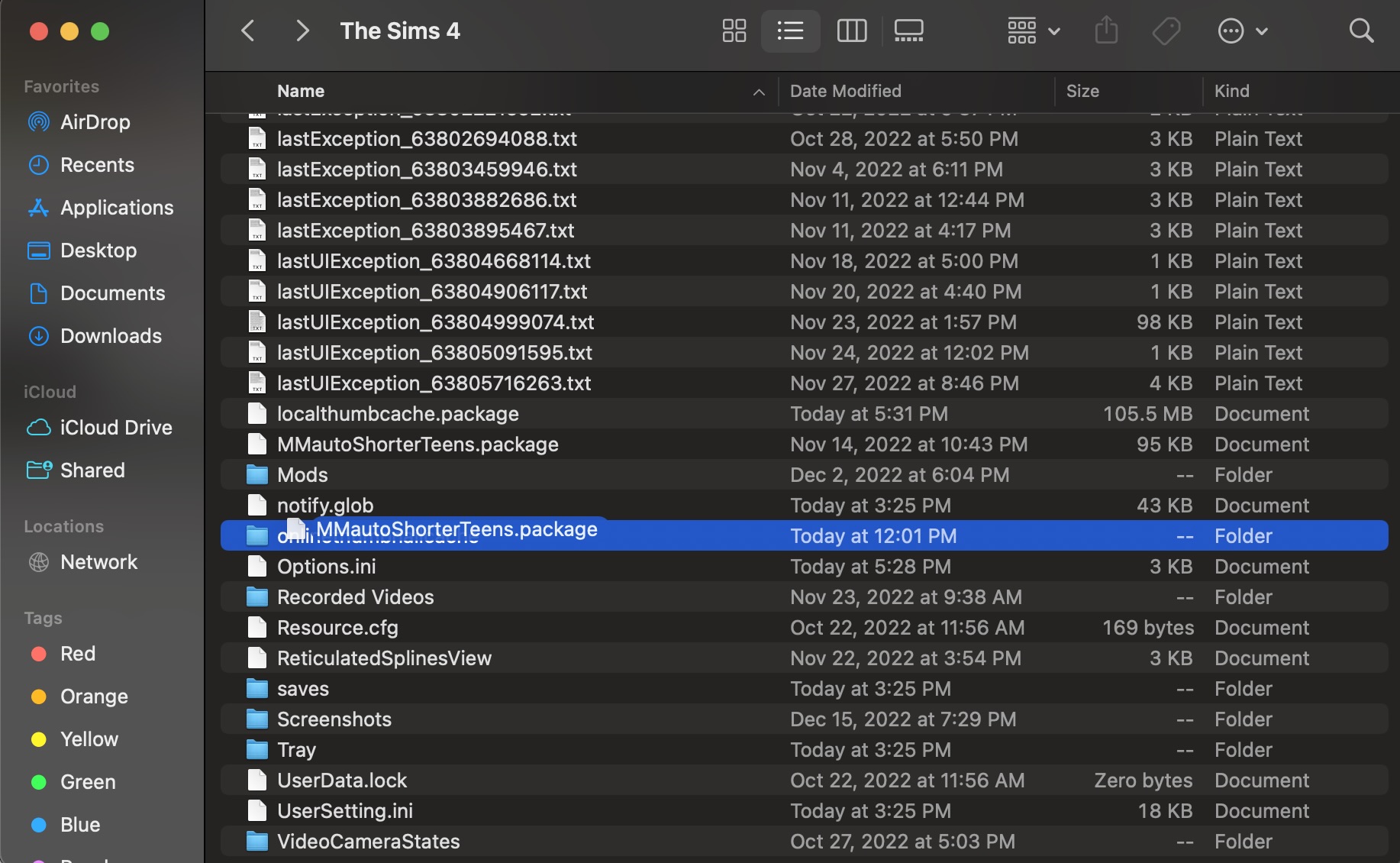Open the More actions ellipsis menu
Viewport: 1400px width, 863px height.
[1242, 31]
